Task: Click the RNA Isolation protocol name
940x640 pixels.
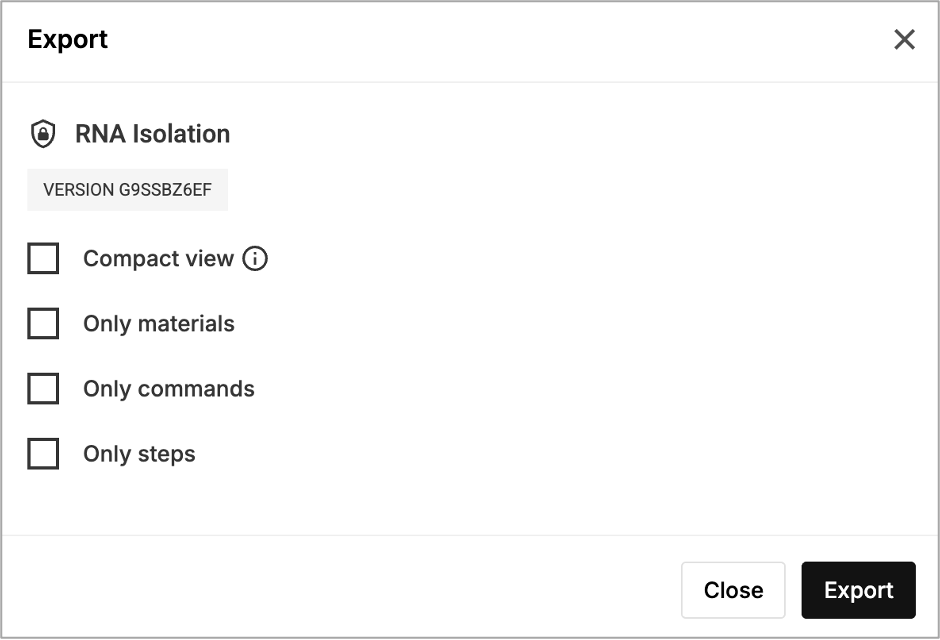Action: [x=151, y=133]
